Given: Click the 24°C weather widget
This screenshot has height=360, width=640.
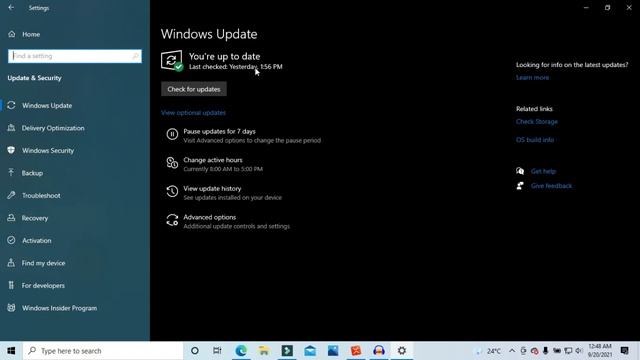Looking at the screenshot, I should pos(488,351).
